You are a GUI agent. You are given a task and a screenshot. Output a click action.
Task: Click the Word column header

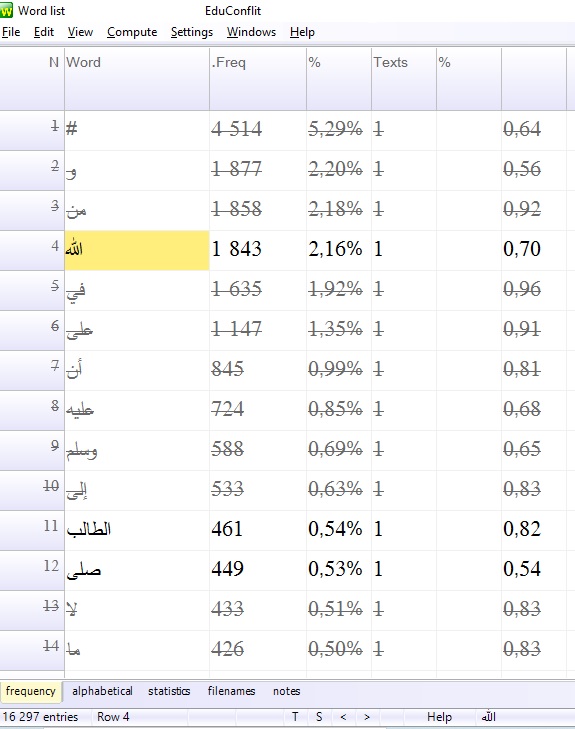(x=137, y=79)
